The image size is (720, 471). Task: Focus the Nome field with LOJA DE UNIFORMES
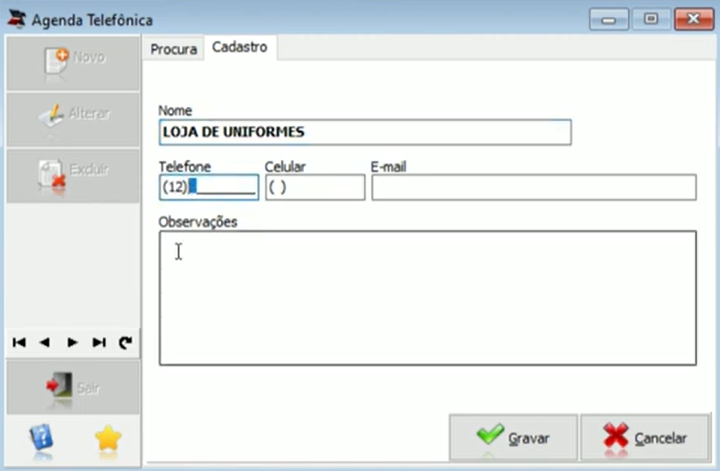click(365, 132)
